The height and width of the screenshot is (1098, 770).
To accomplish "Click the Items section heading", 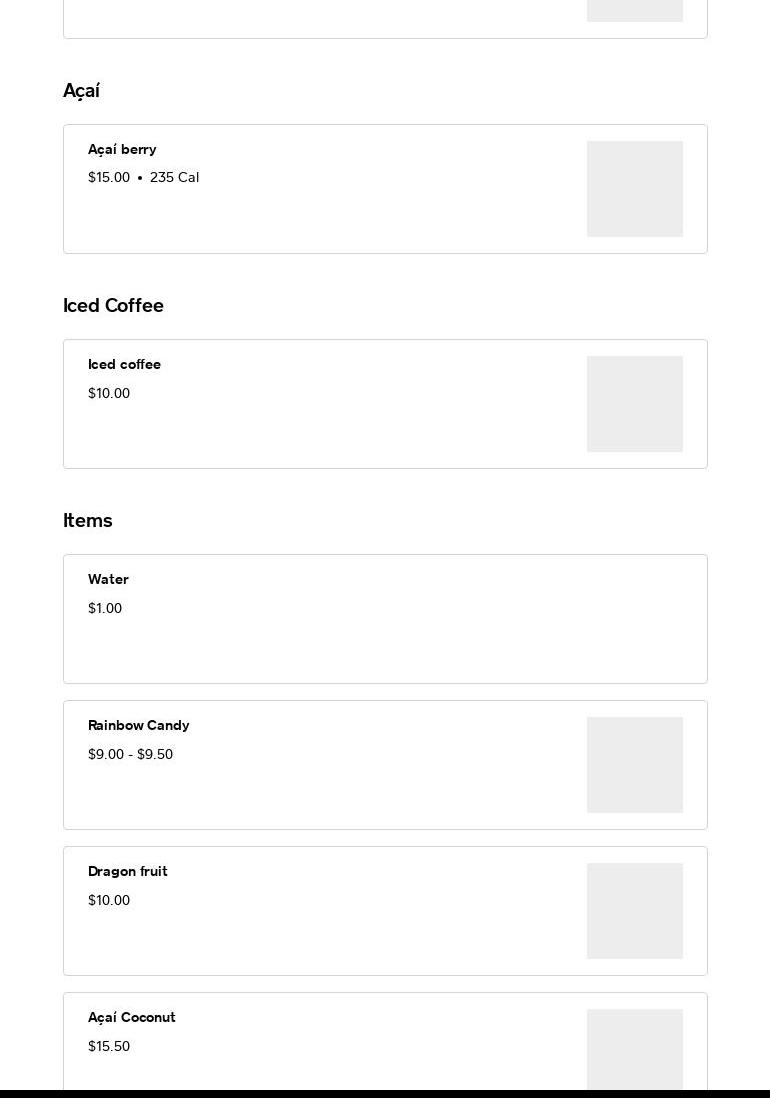I will coord(88,521).
